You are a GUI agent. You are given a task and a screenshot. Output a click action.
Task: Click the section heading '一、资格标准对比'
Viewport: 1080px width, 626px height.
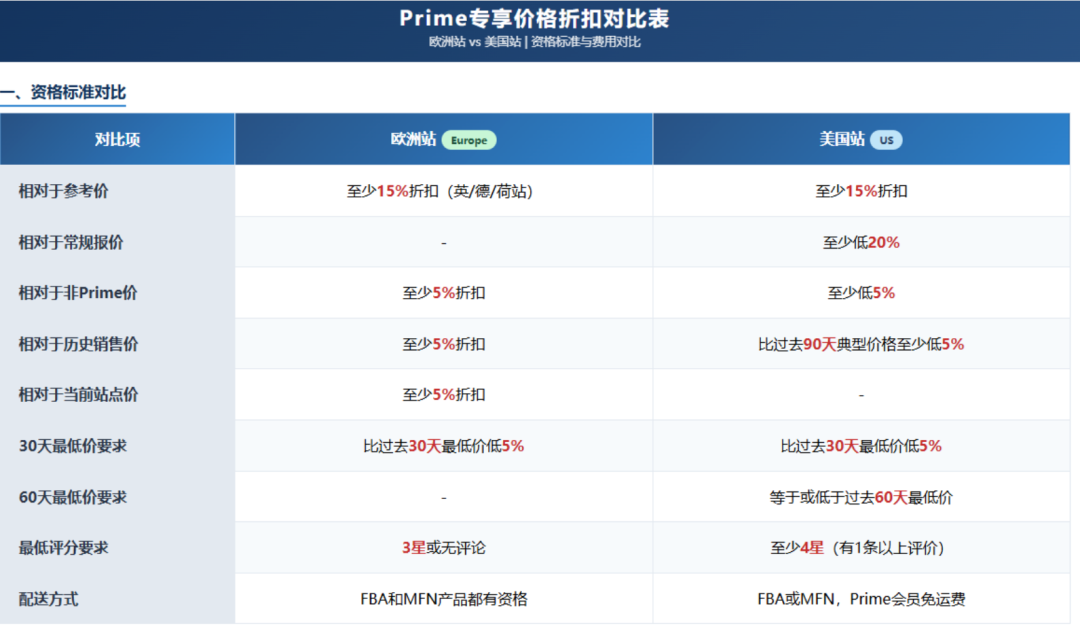tap(63, 92)
